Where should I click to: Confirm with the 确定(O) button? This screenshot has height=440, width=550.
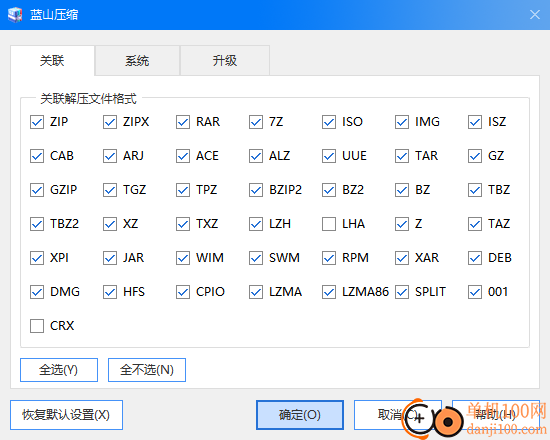(x=300, y=415)
